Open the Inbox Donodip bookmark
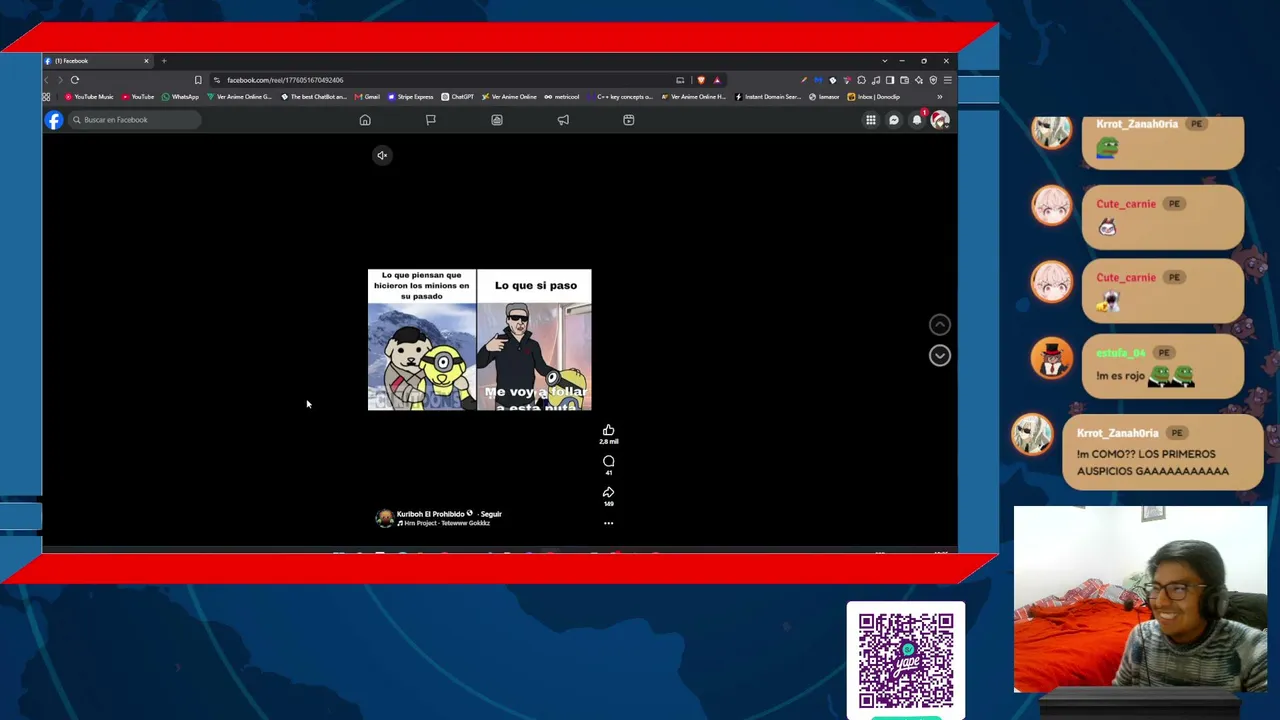This screenshot has height=720, width=1280. [874, 97]
